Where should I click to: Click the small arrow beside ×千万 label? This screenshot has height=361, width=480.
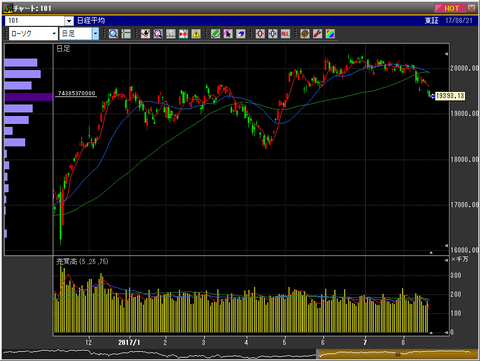pos(446,260)
